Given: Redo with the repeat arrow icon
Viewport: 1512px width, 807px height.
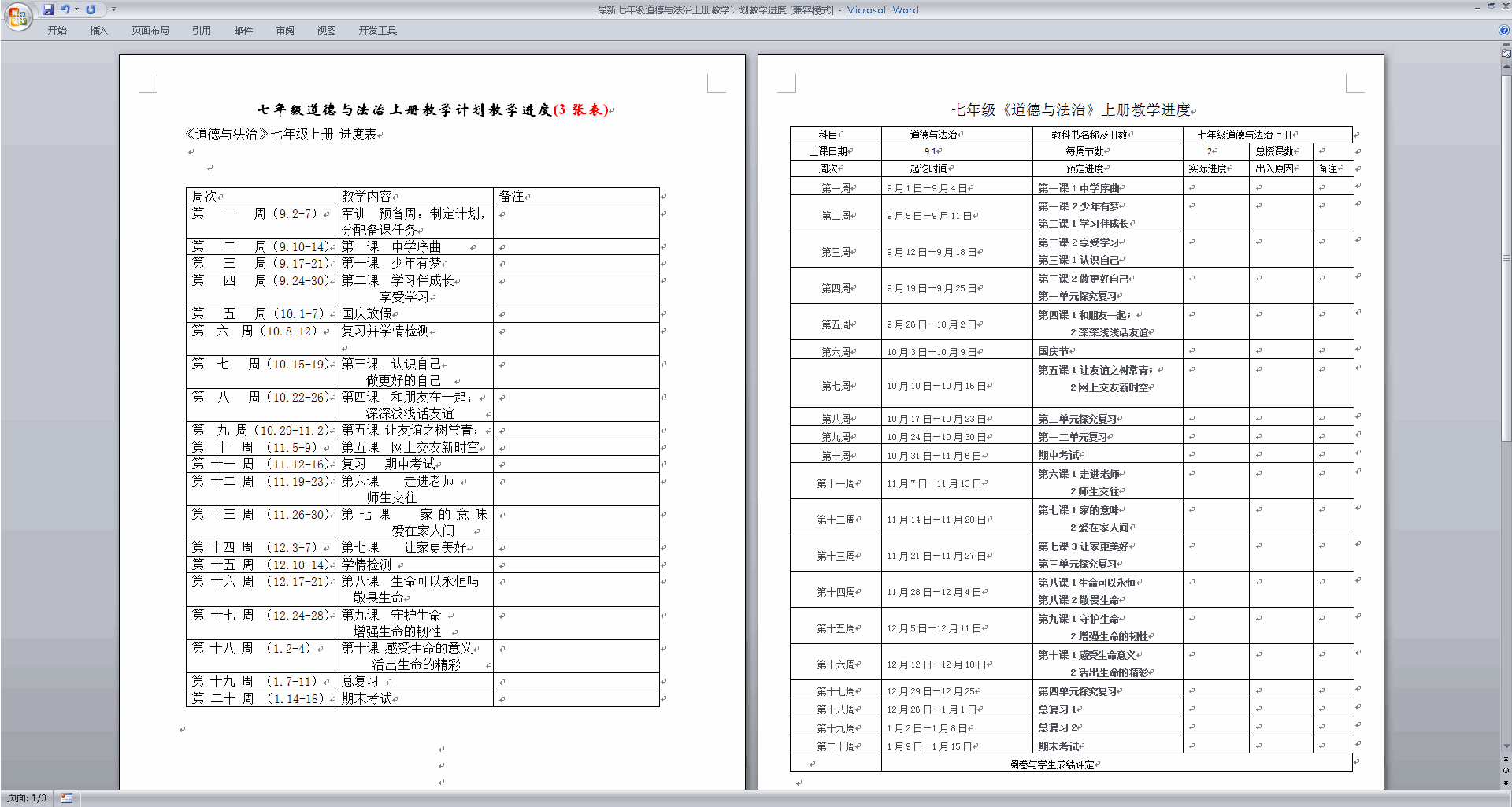Looking at the screenshot, I should pos(91,9).
